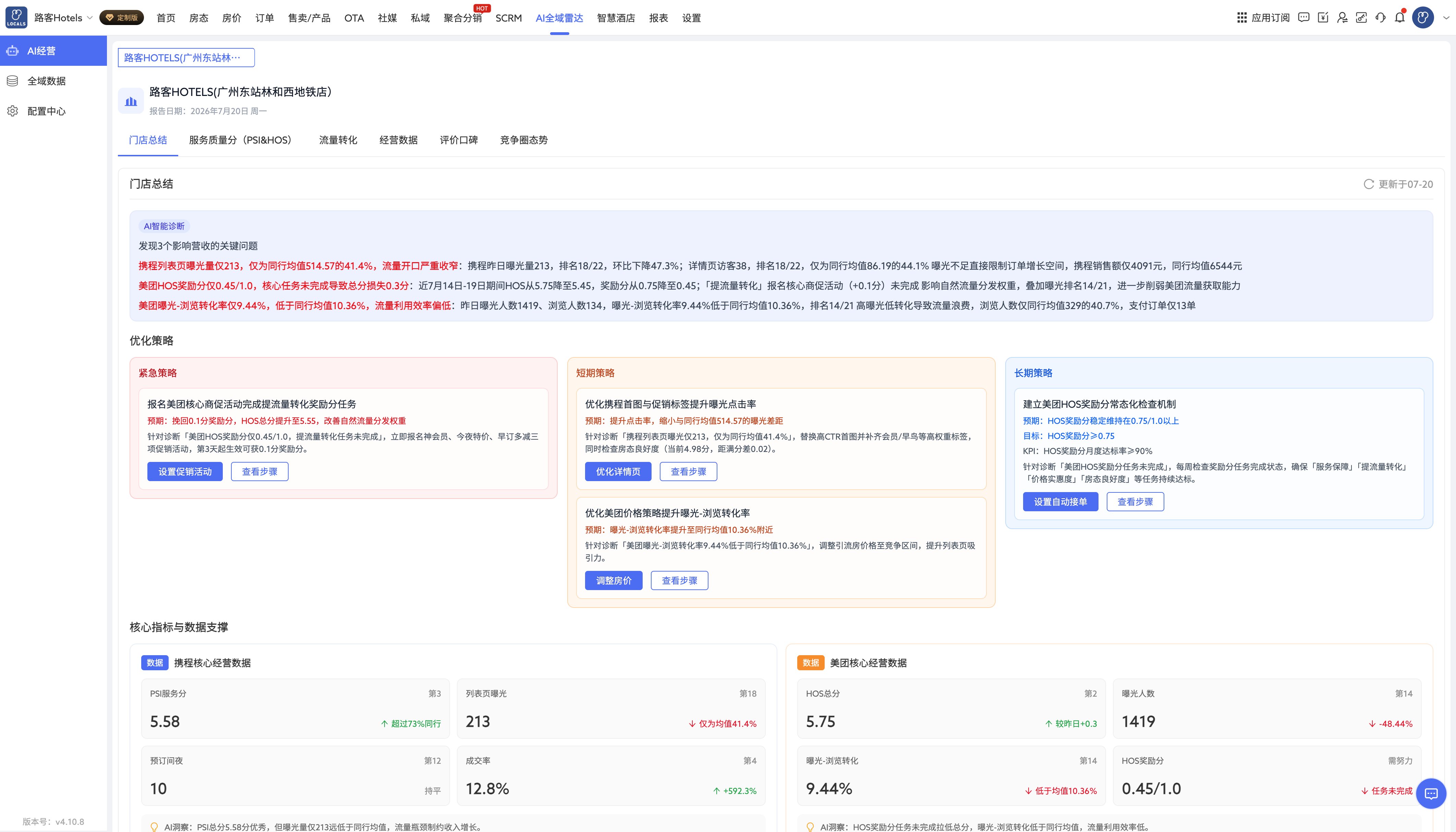Expand the account menu chevron
The image size is (1456, 832).
(x=1446, y=18)
